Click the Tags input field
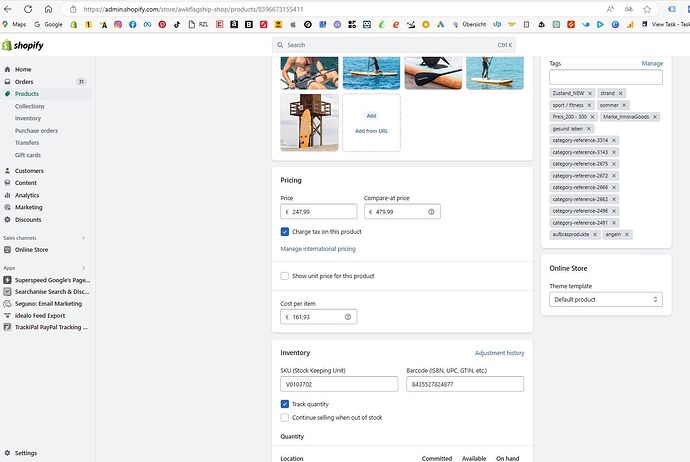 (x=606, y=77)
